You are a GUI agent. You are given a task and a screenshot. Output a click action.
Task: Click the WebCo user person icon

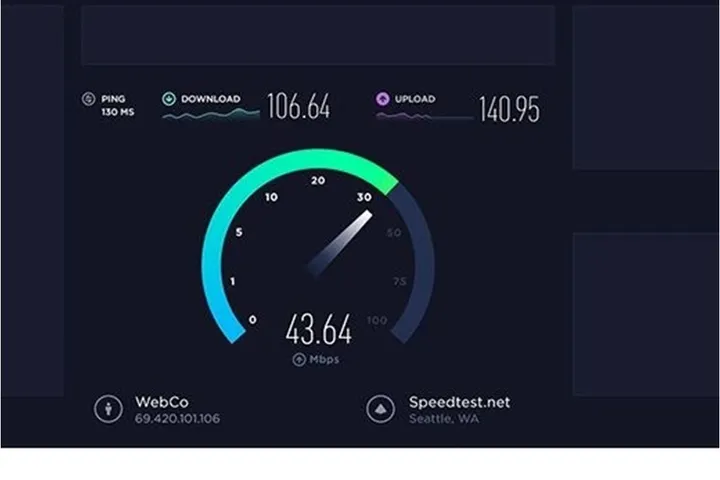[108, 408]
